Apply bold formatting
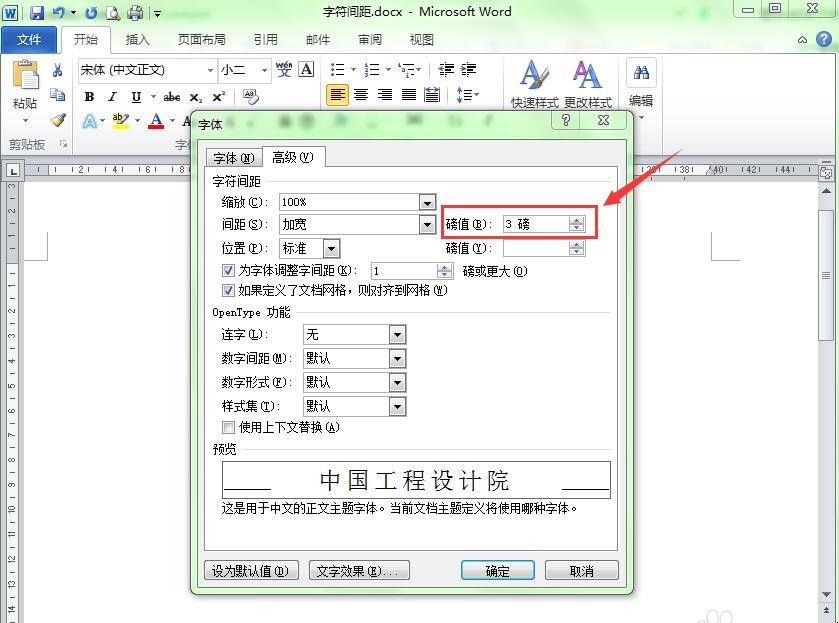This screenshot has height=623, width=839. point(88,97)
